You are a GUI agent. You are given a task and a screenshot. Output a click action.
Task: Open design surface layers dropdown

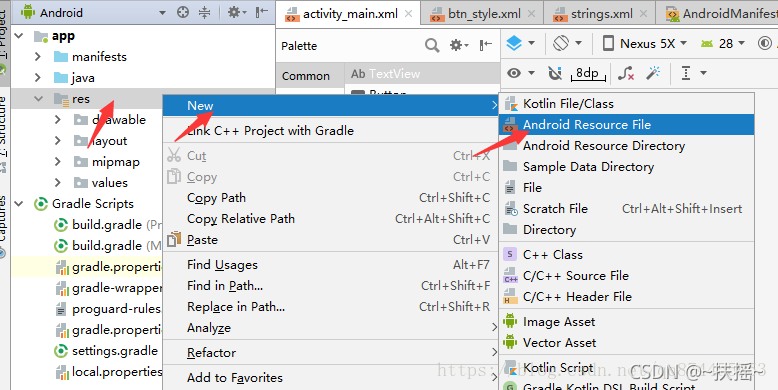[520, 43]
